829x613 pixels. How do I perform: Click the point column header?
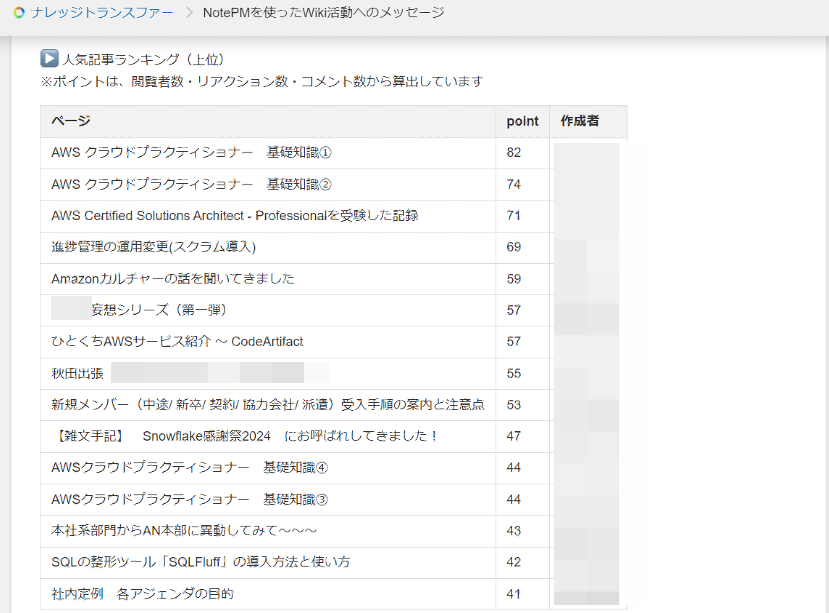(x=522, y=122)
